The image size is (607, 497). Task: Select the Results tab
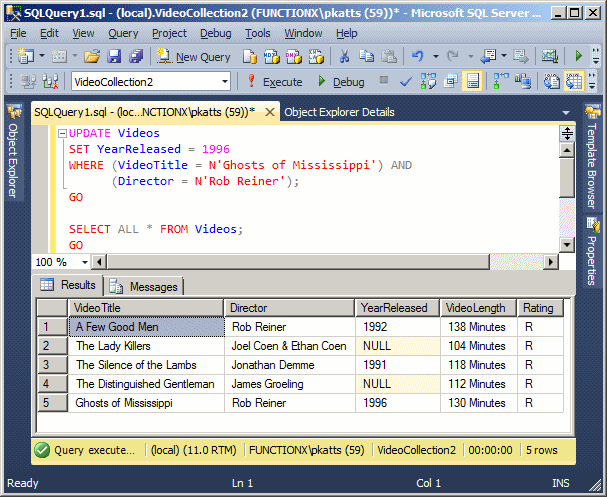pyautogui.click(x=68, y=285)
